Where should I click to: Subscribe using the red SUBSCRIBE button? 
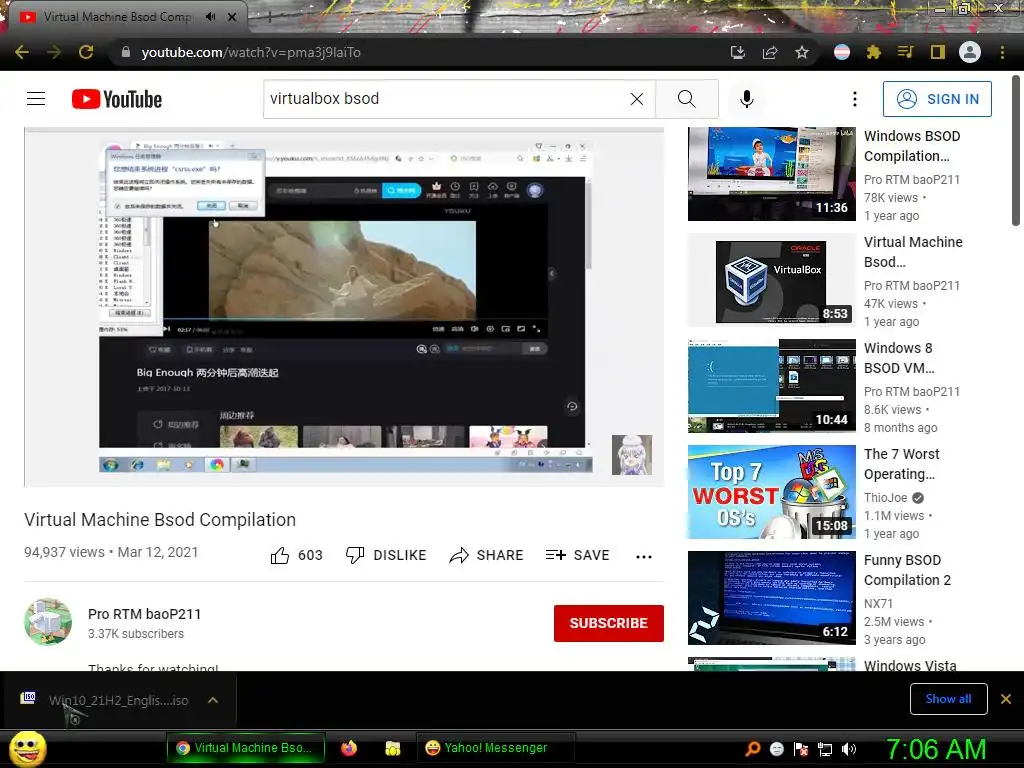609,623
